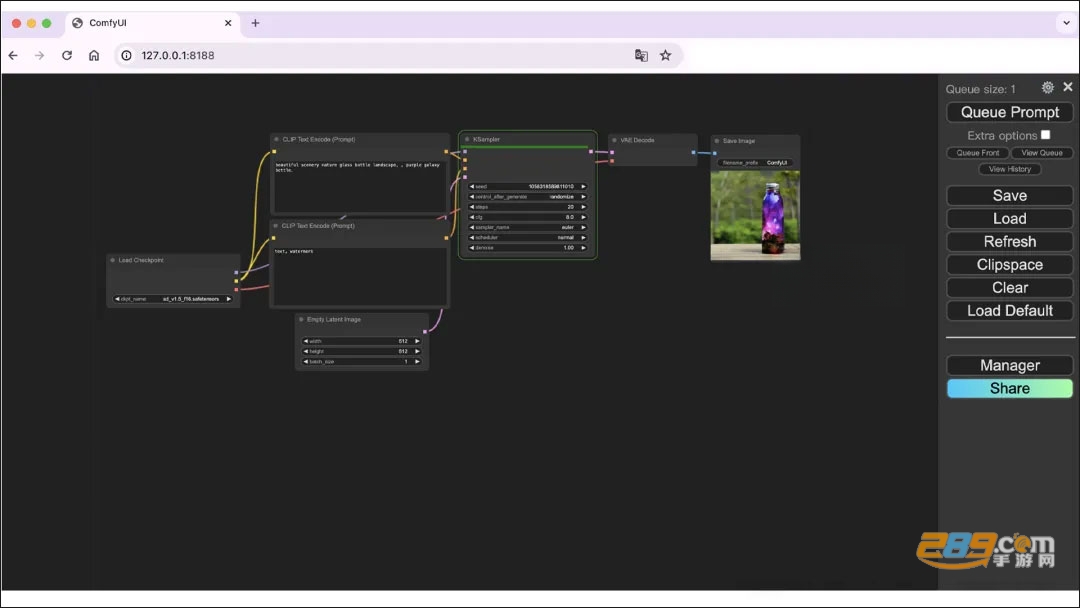The height and width of the screenshot is (608, 1080).
Task: Increase denoise with its right arrow
Action: (583, 247)
